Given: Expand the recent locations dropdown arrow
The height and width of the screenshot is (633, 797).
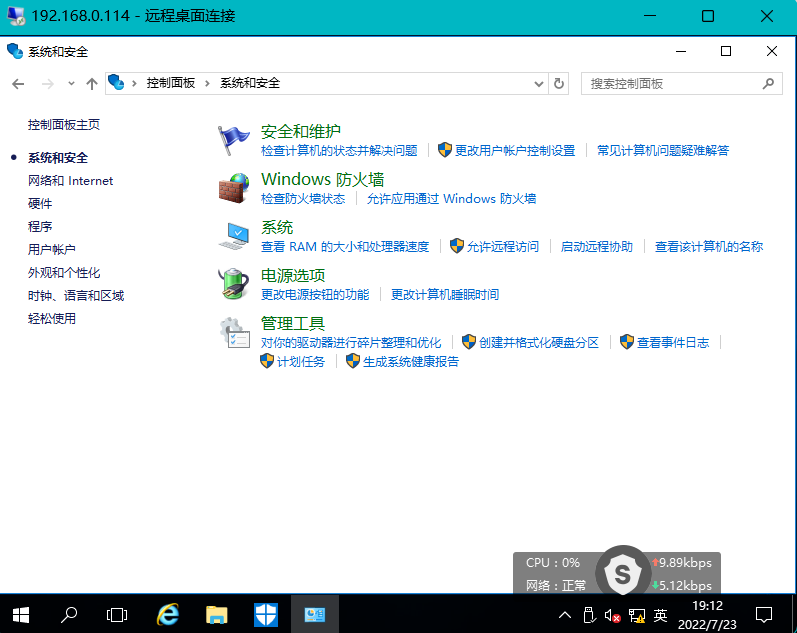Looking at the screenshot, I should 71,84.
